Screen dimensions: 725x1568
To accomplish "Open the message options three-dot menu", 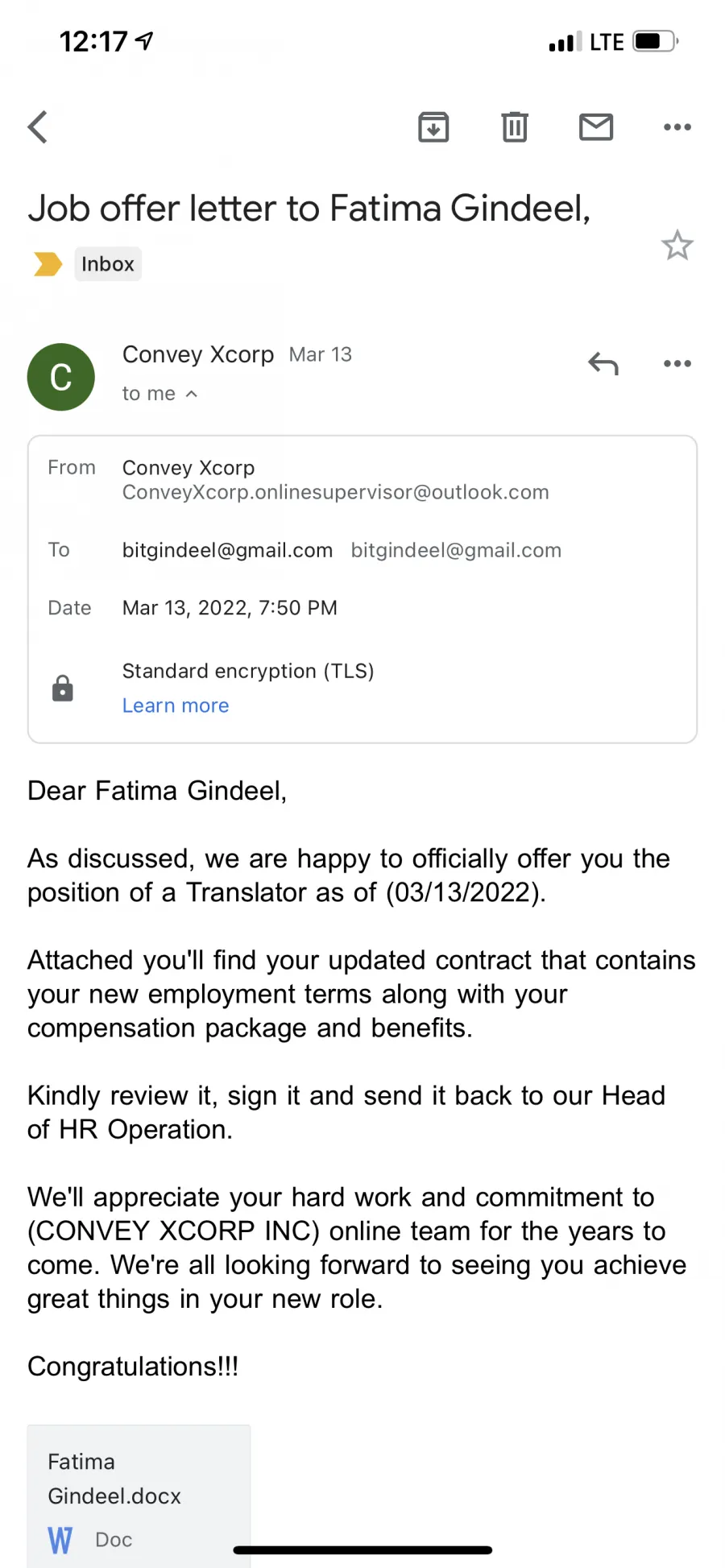I will tap(677, 363).
